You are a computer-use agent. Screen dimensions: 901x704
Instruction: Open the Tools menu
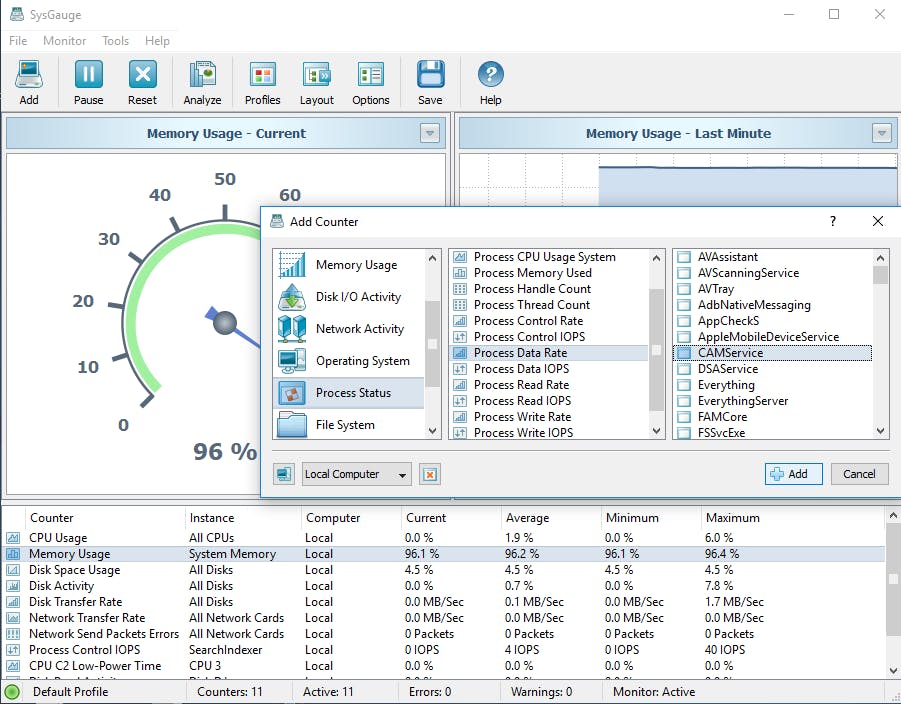coord(115,41)
